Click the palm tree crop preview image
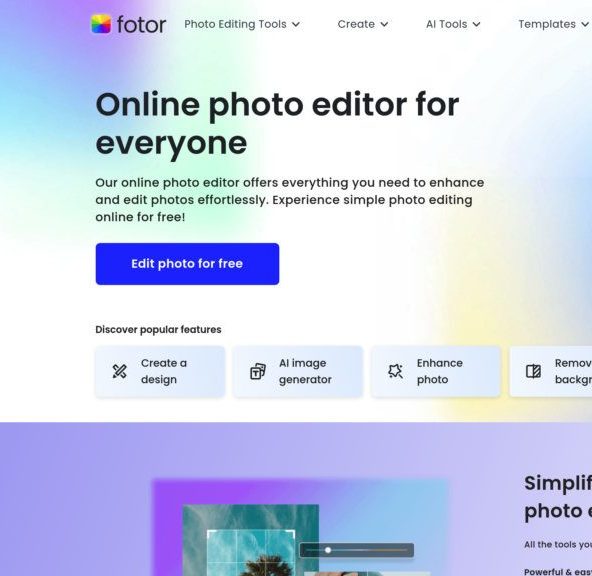The image size is (592, 576). pos(251,540)
